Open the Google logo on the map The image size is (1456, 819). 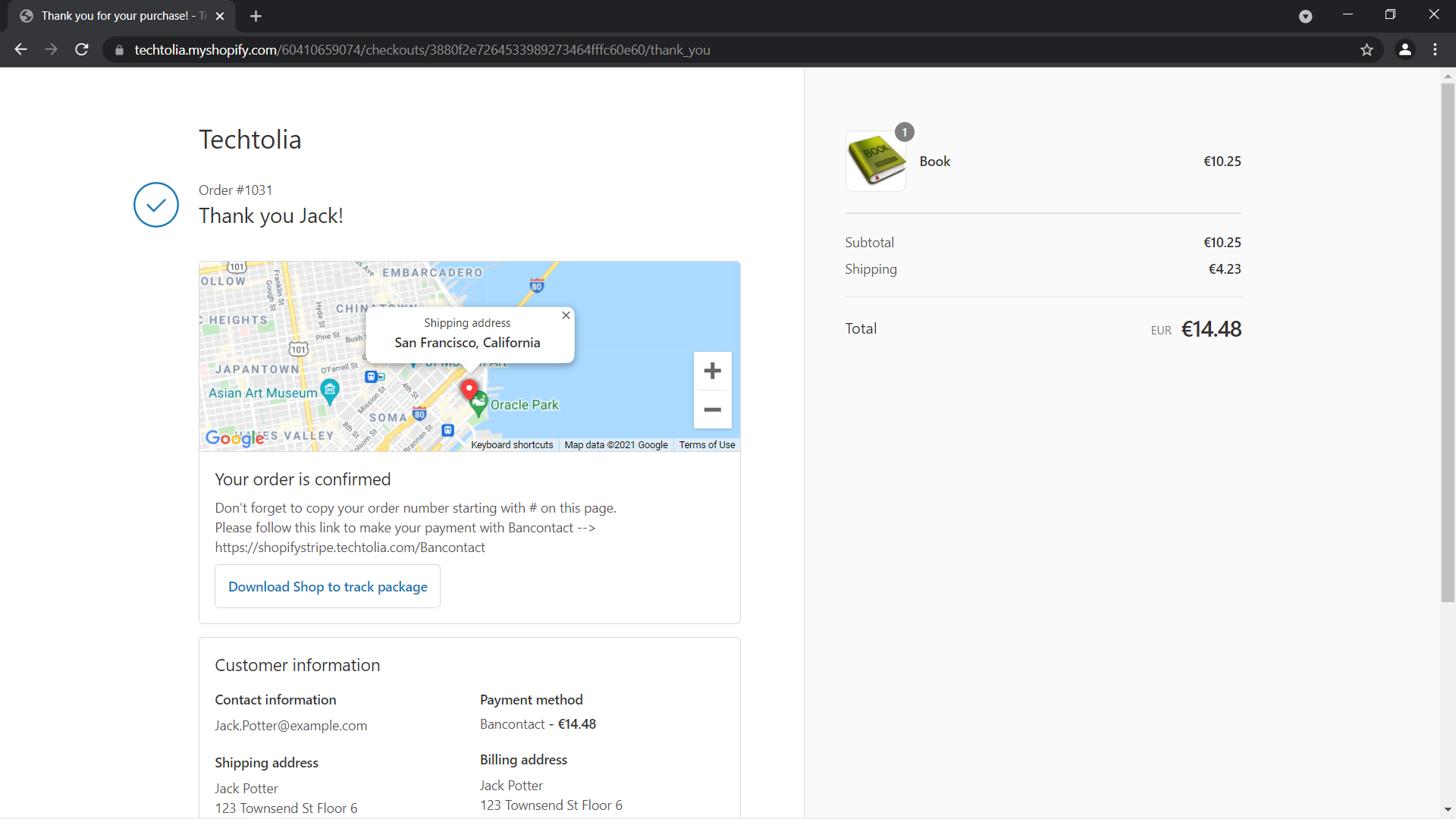click(x=235, y=438)
